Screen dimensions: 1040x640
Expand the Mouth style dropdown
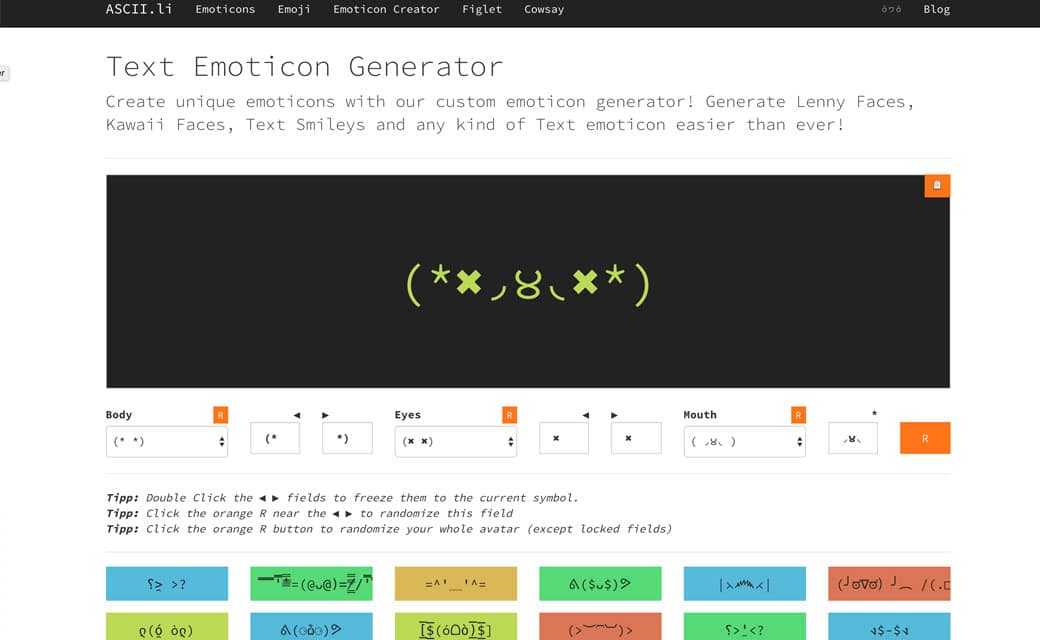pos(744,441)
